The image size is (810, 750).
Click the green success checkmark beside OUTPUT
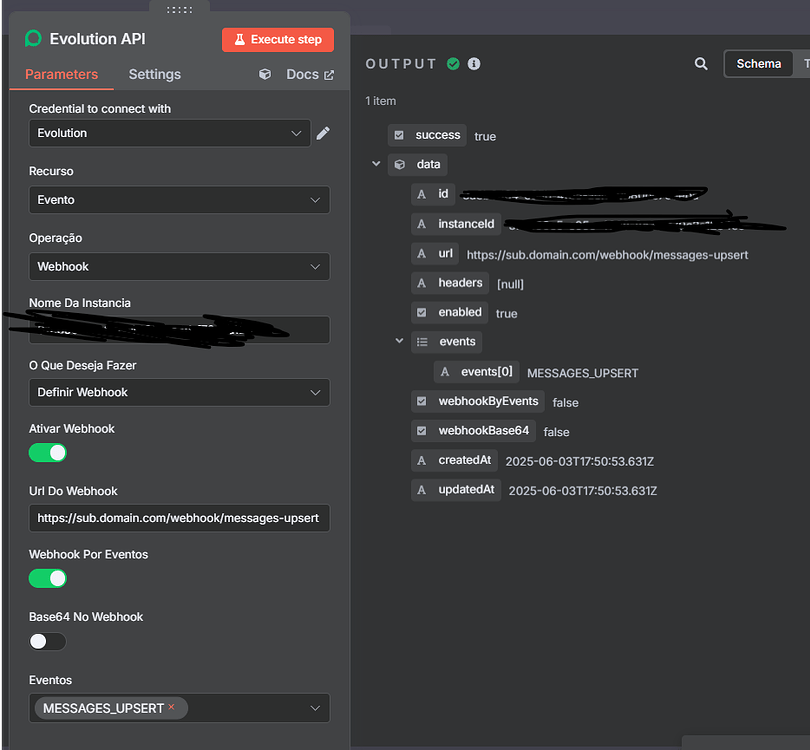point(453,62)
